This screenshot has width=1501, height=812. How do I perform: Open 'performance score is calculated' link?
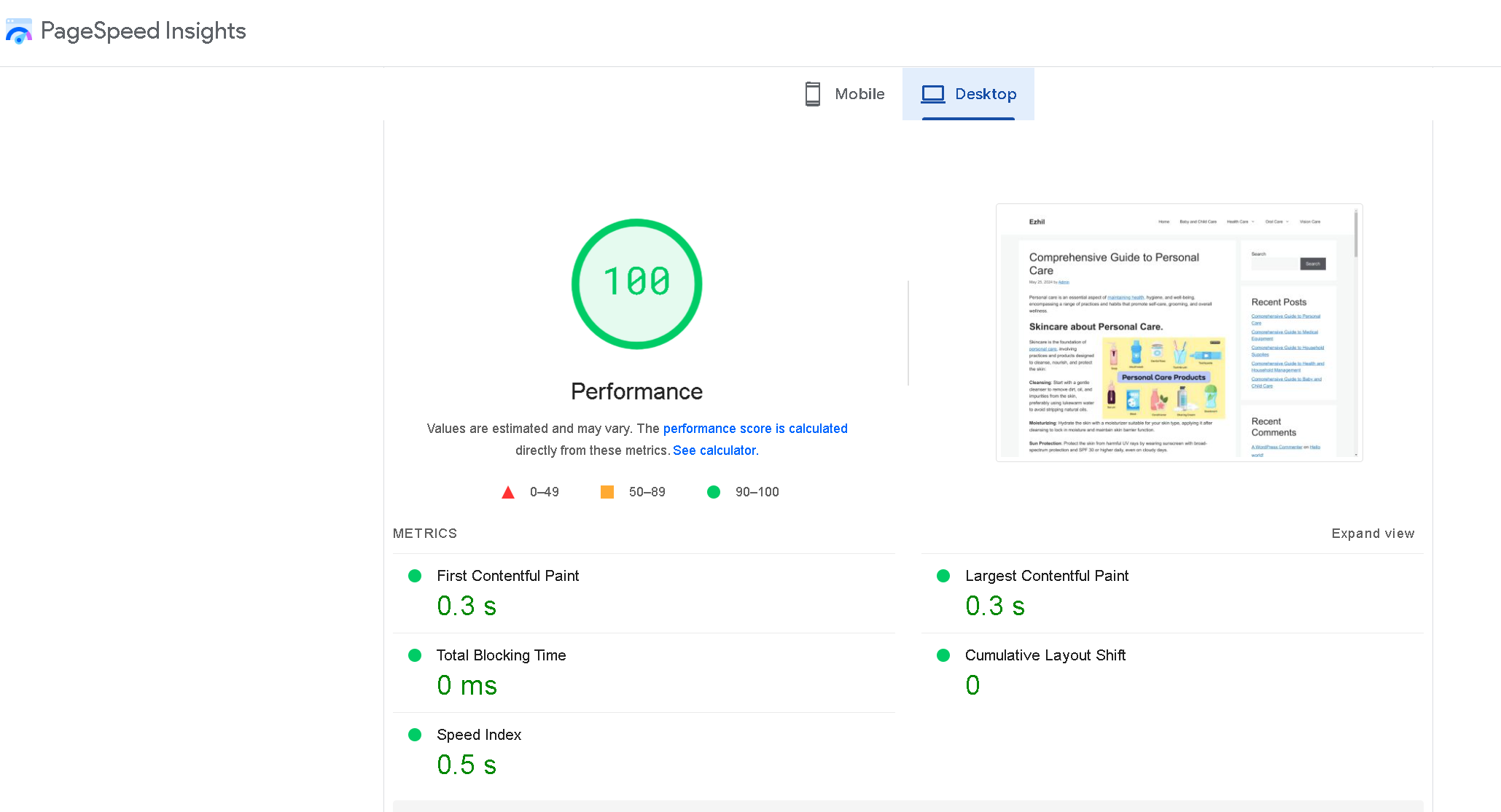[755, 429]
